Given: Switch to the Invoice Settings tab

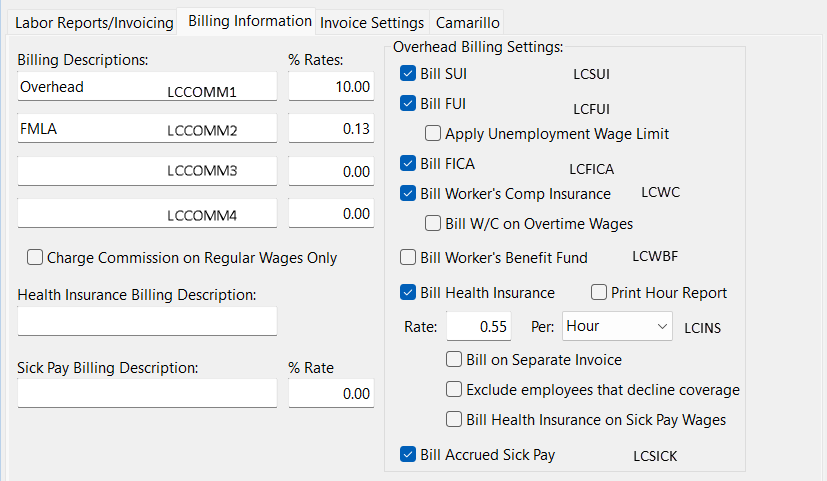Looking at the screenshot, I should pyautogui.click(x=372, y=22).
